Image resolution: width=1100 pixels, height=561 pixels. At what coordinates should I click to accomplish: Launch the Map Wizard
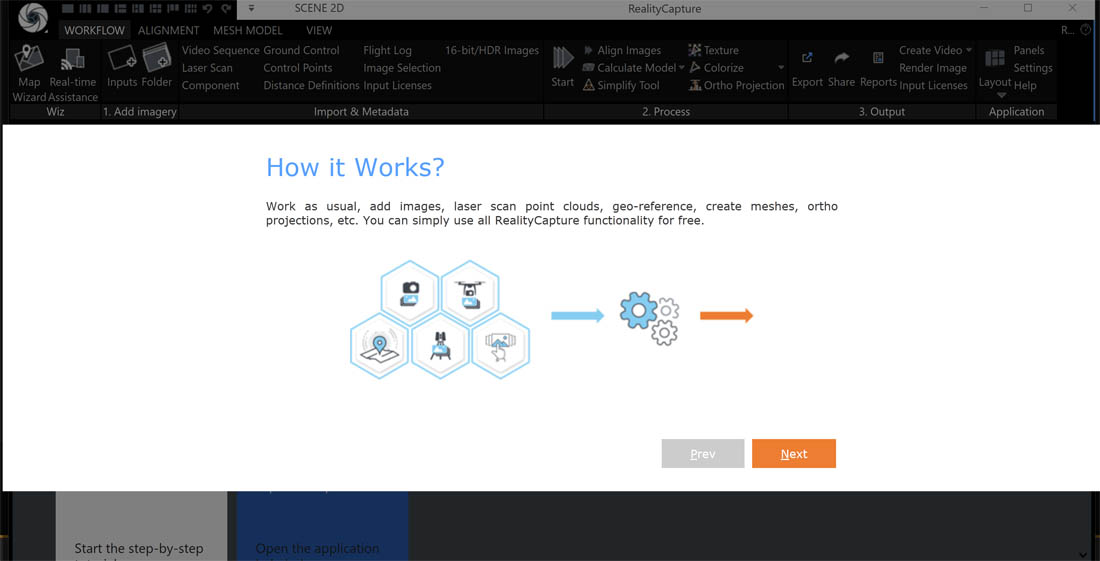[29, 73]
